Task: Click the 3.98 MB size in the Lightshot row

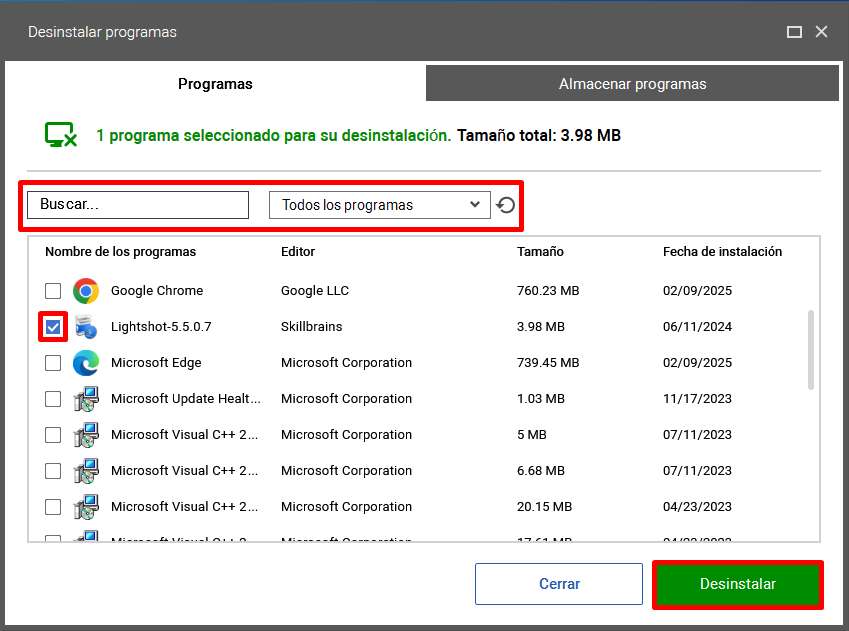Action: [x=540, y=327]
